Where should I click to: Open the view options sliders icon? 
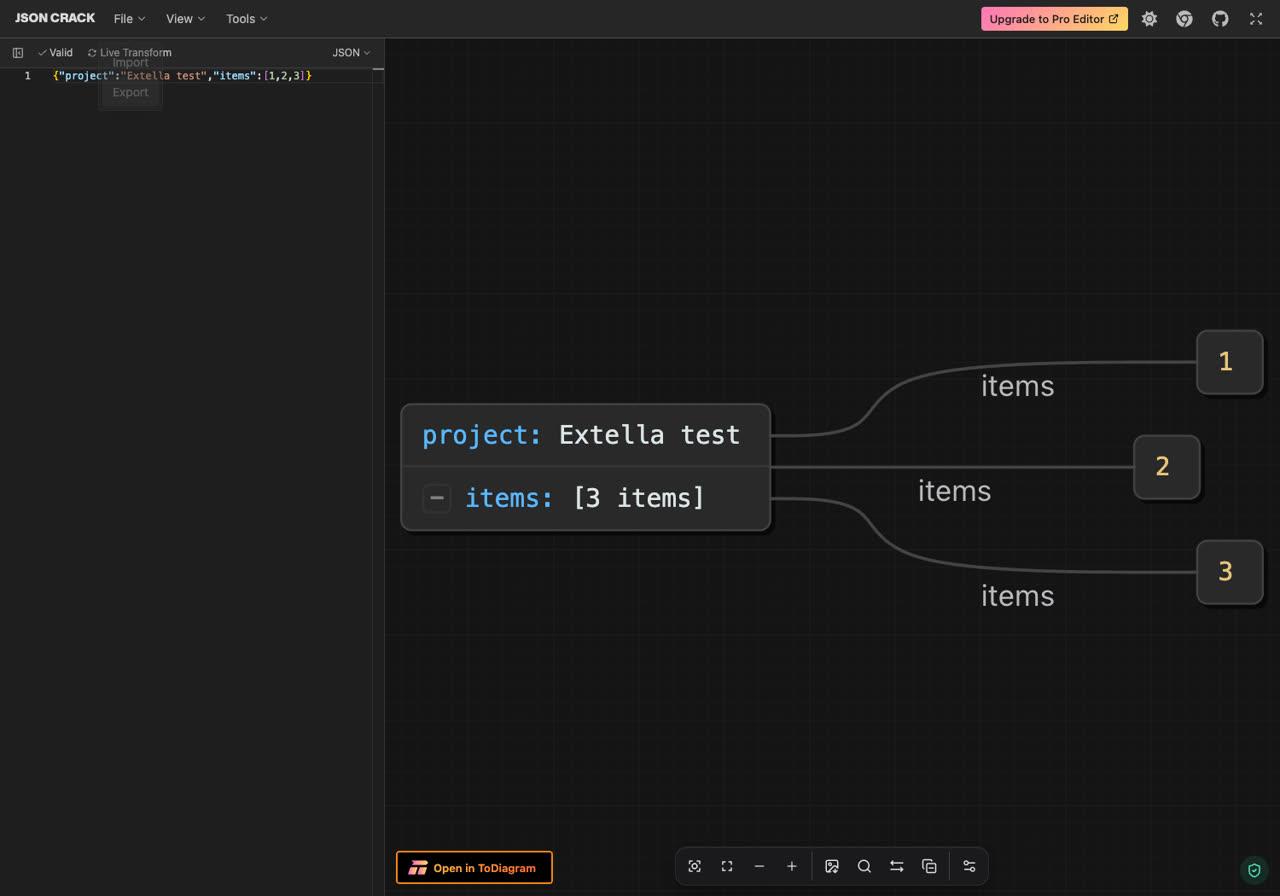[x=969, y=866]
